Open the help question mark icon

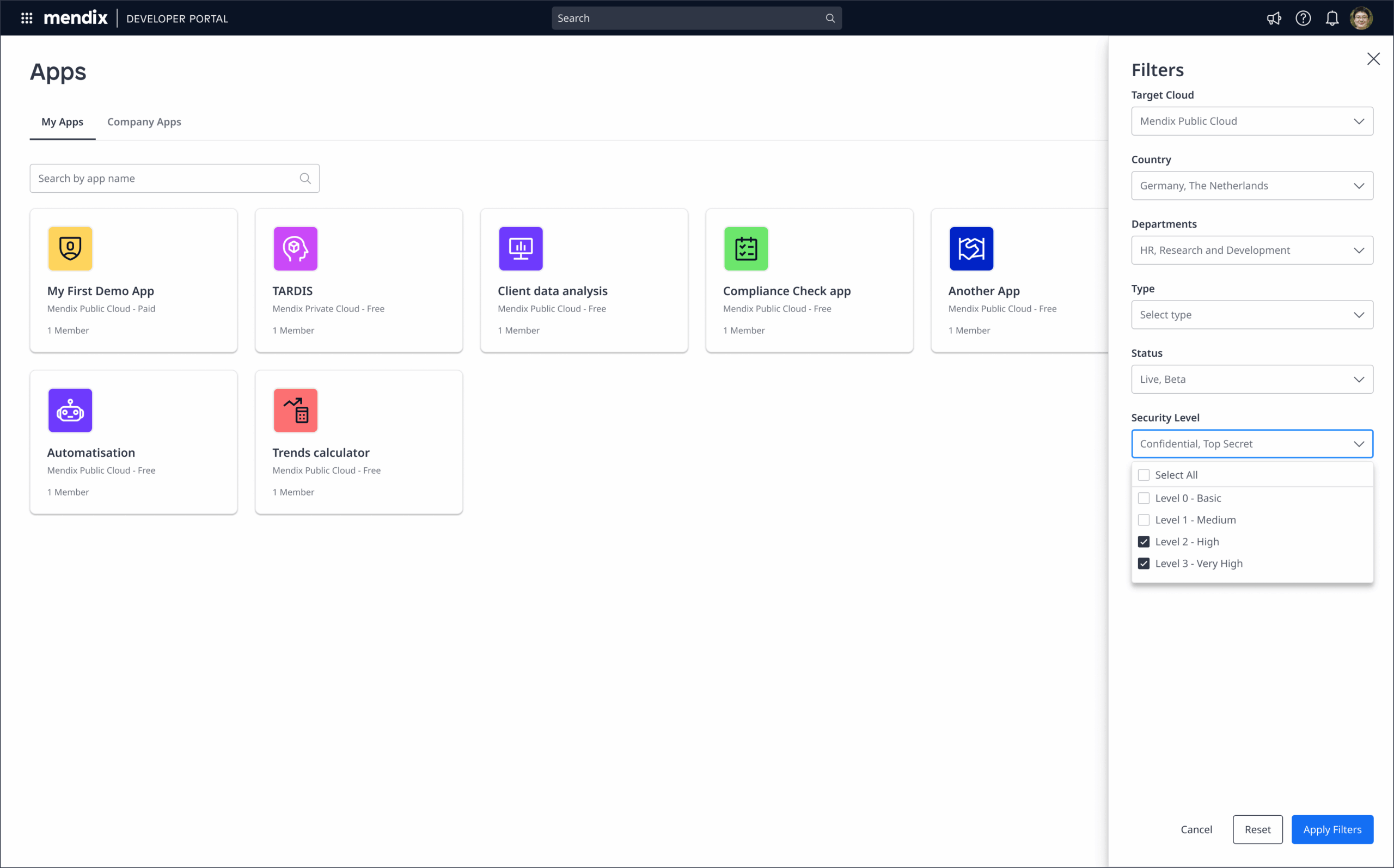pyautogui.click(x=1303, y=19)
